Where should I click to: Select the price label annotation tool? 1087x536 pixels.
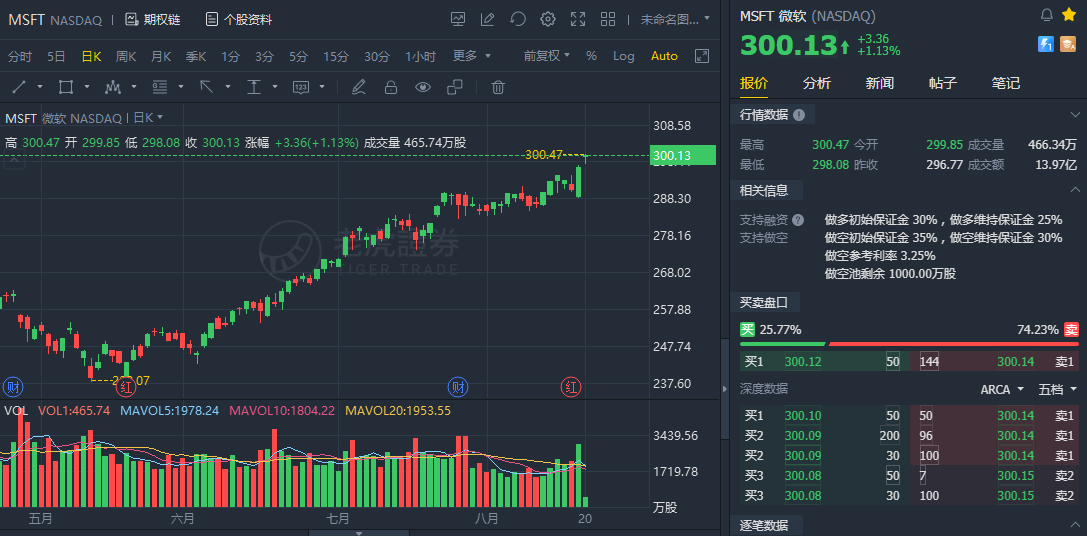[301, 87]
